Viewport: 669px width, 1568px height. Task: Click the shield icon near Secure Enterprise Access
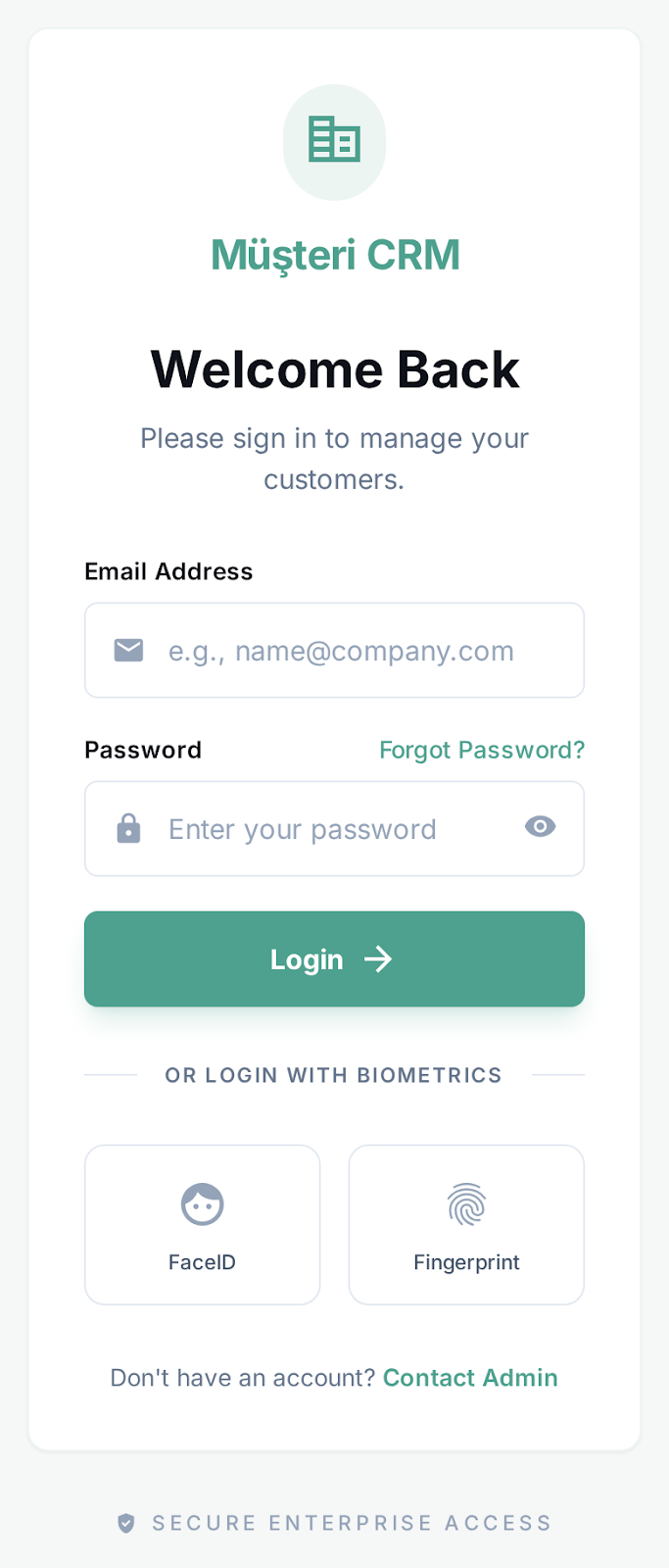(125, 1523)
